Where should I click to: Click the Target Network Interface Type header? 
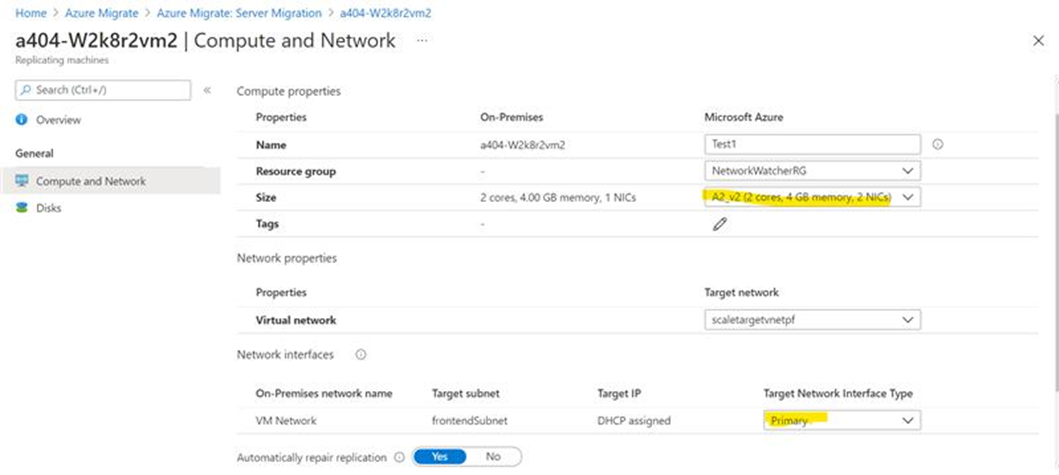point(837,393)
